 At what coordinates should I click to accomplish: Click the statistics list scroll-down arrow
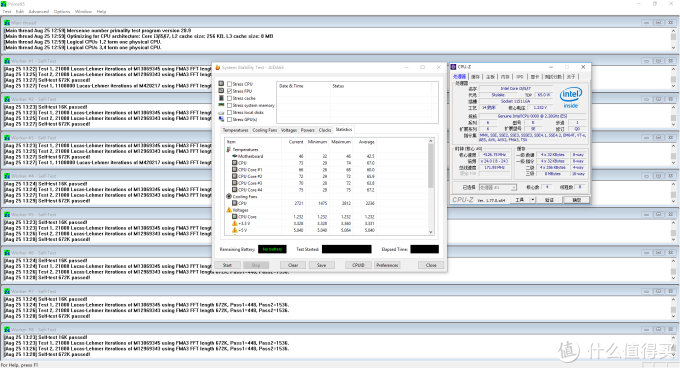pos(431,232)
